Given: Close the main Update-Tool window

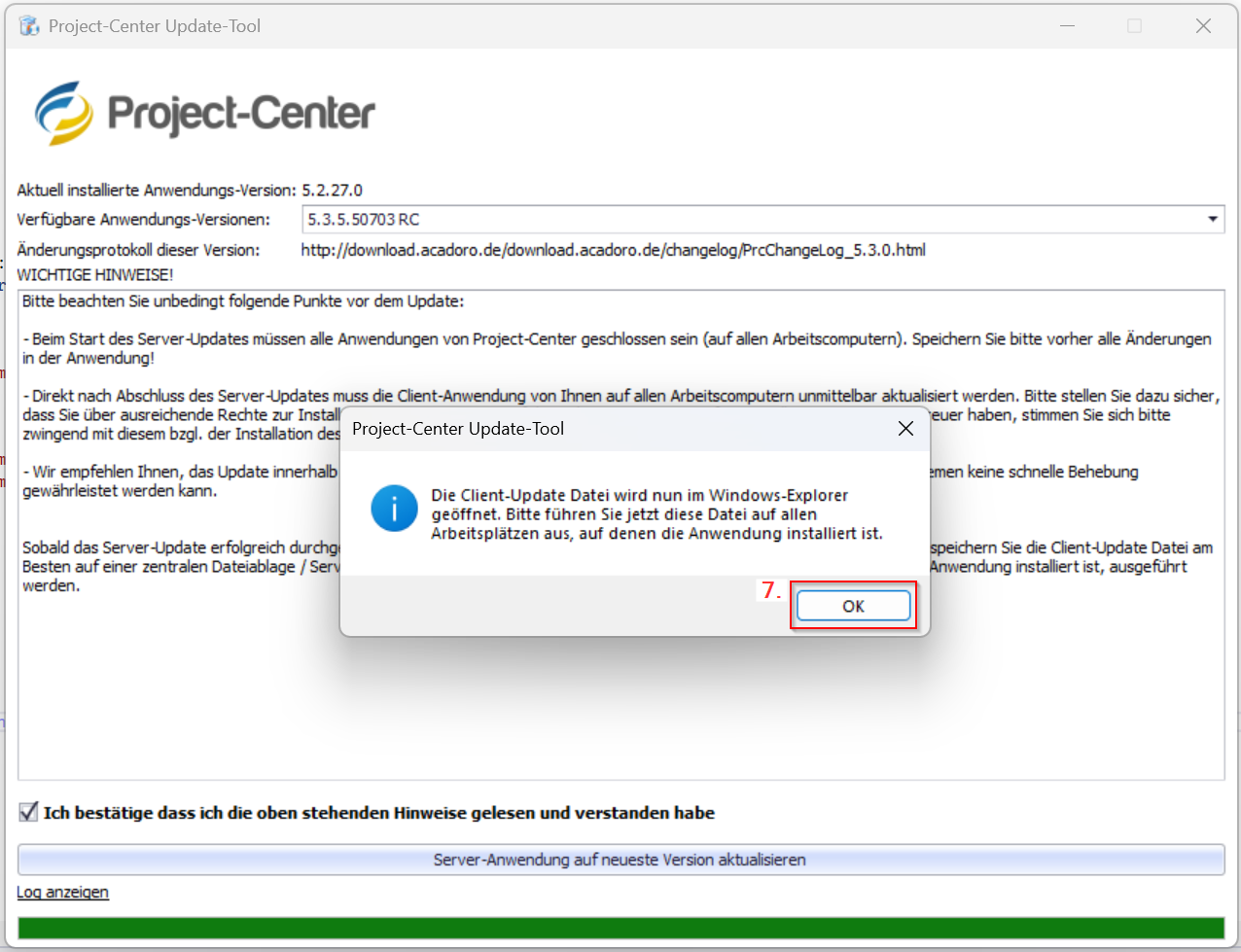Looking at the screenshot, I should point(1203,26).
